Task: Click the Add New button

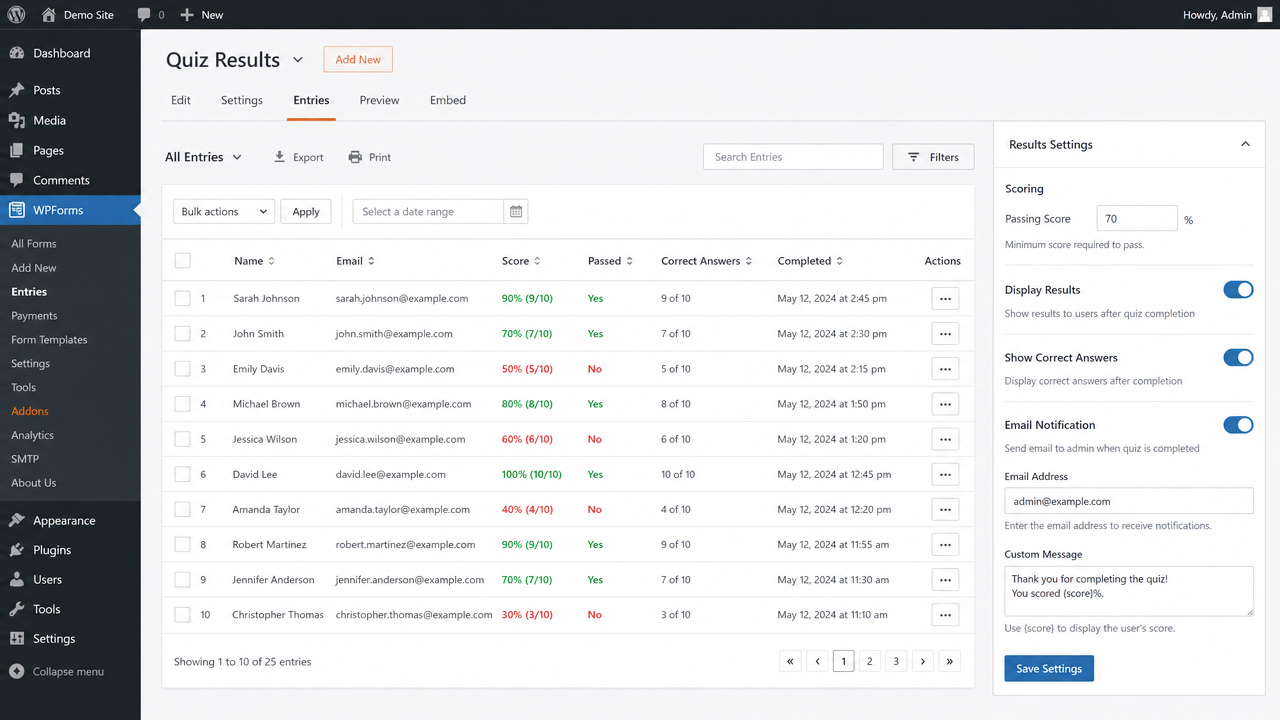Action: [358, 59]
